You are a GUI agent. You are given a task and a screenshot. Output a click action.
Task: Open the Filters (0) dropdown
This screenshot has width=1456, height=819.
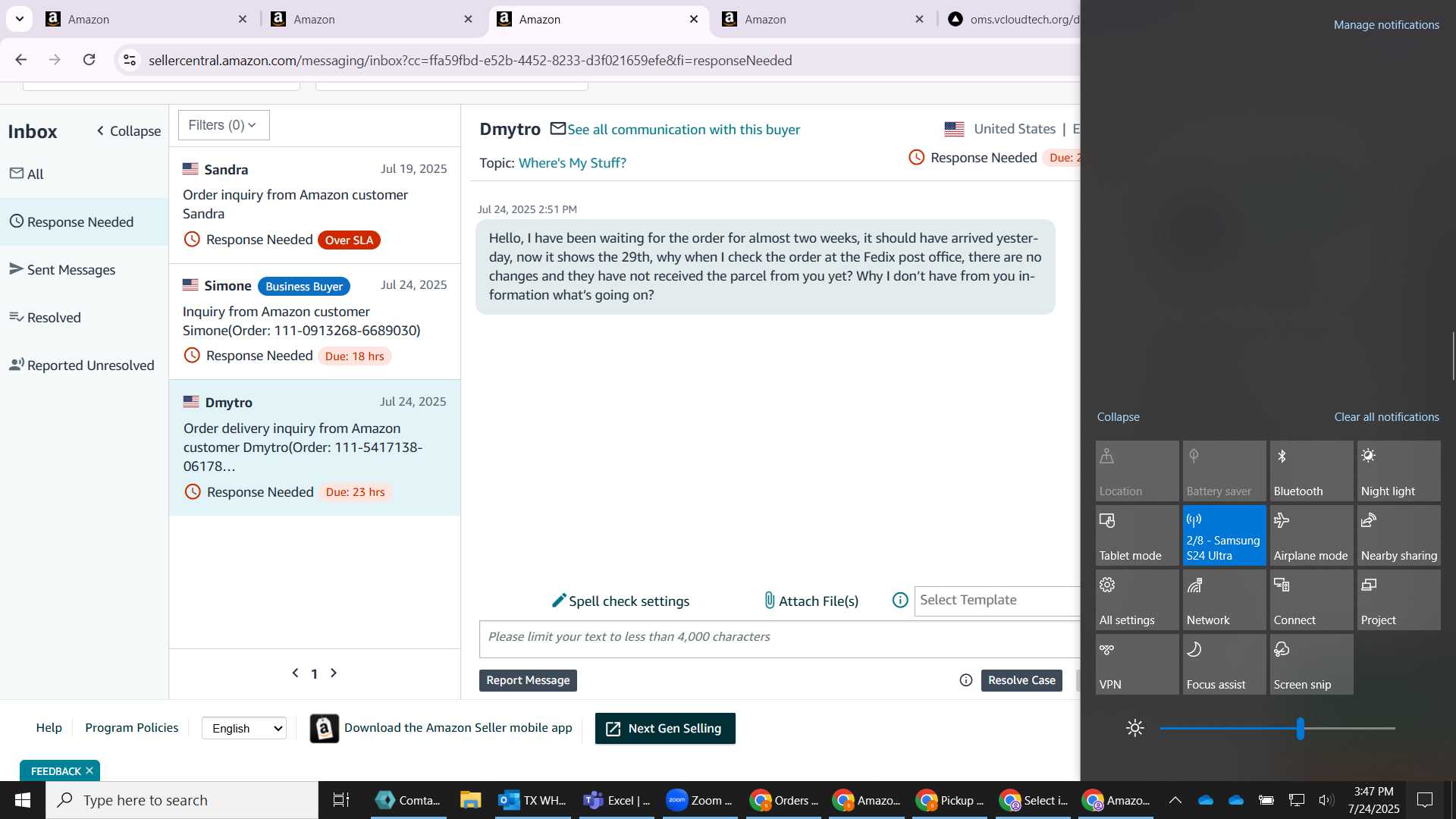click(x=224, y=125)
